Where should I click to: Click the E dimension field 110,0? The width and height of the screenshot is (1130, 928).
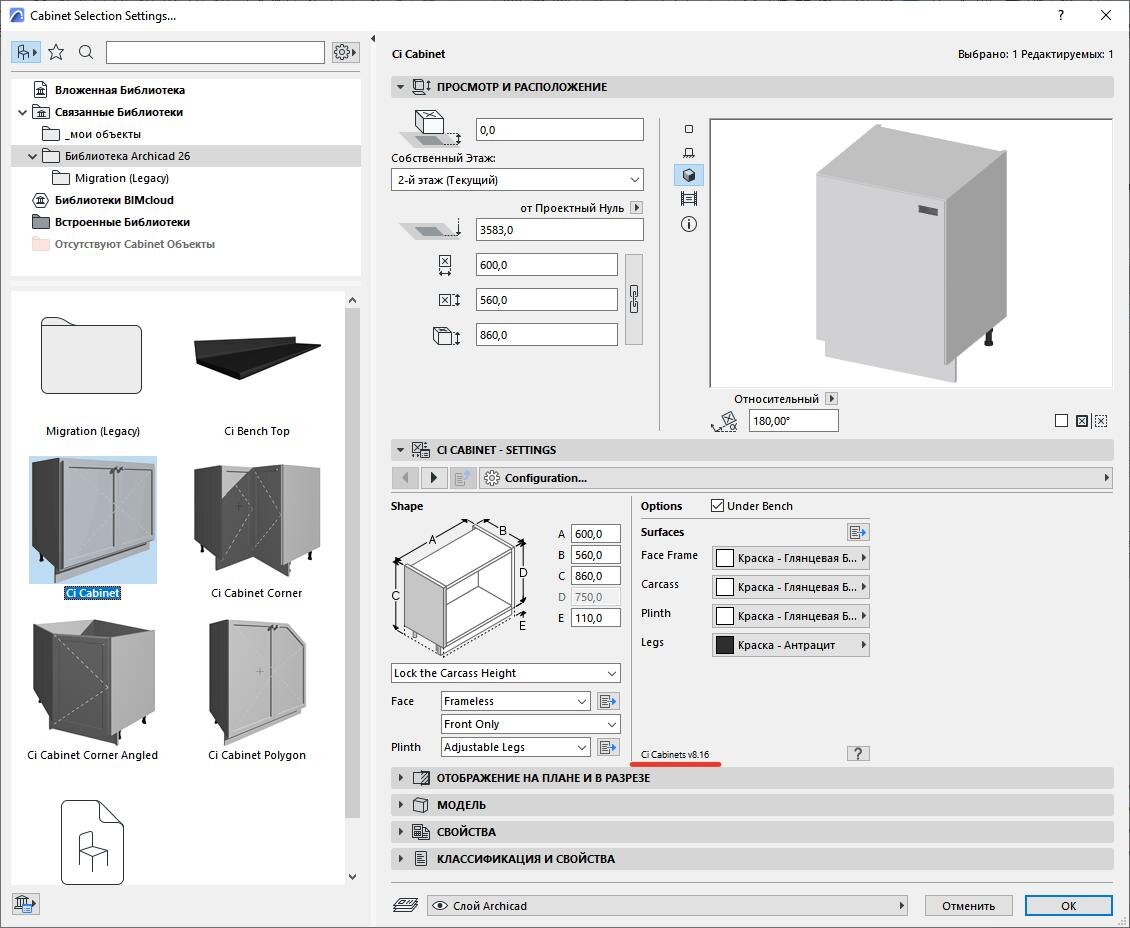(x=595, y=617)
